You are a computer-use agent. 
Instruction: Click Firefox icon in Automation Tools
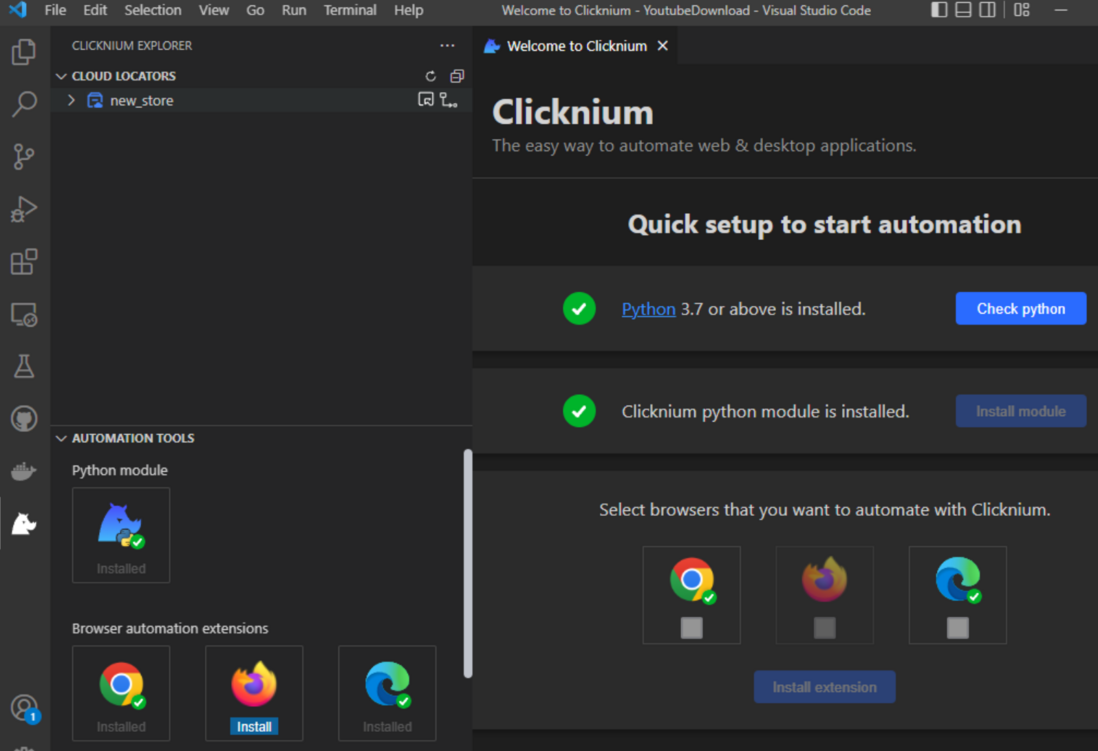pos(254,684)
